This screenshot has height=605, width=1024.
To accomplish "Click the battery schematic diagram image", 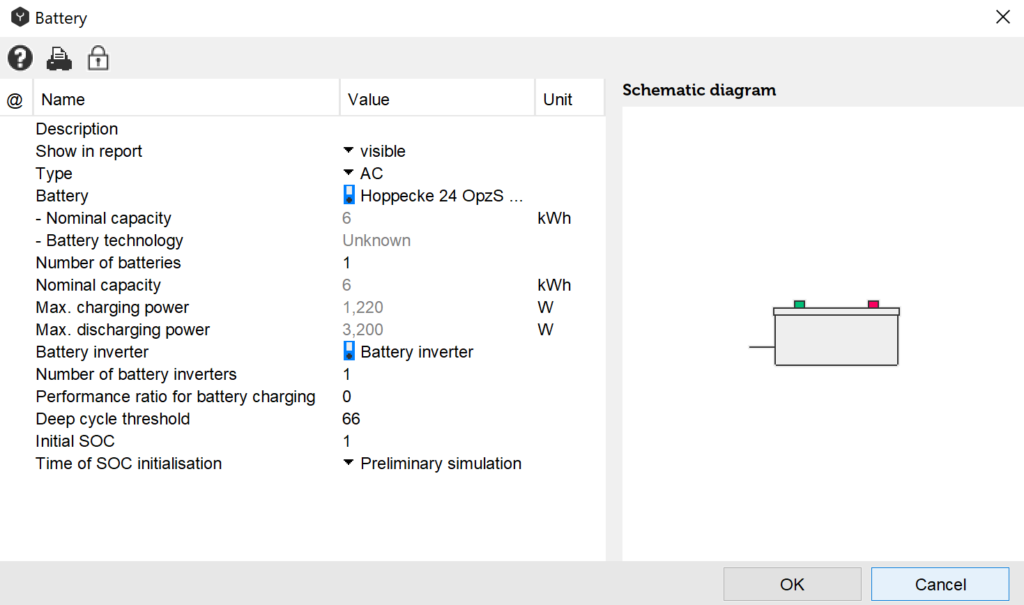I will tap(836, 335).
